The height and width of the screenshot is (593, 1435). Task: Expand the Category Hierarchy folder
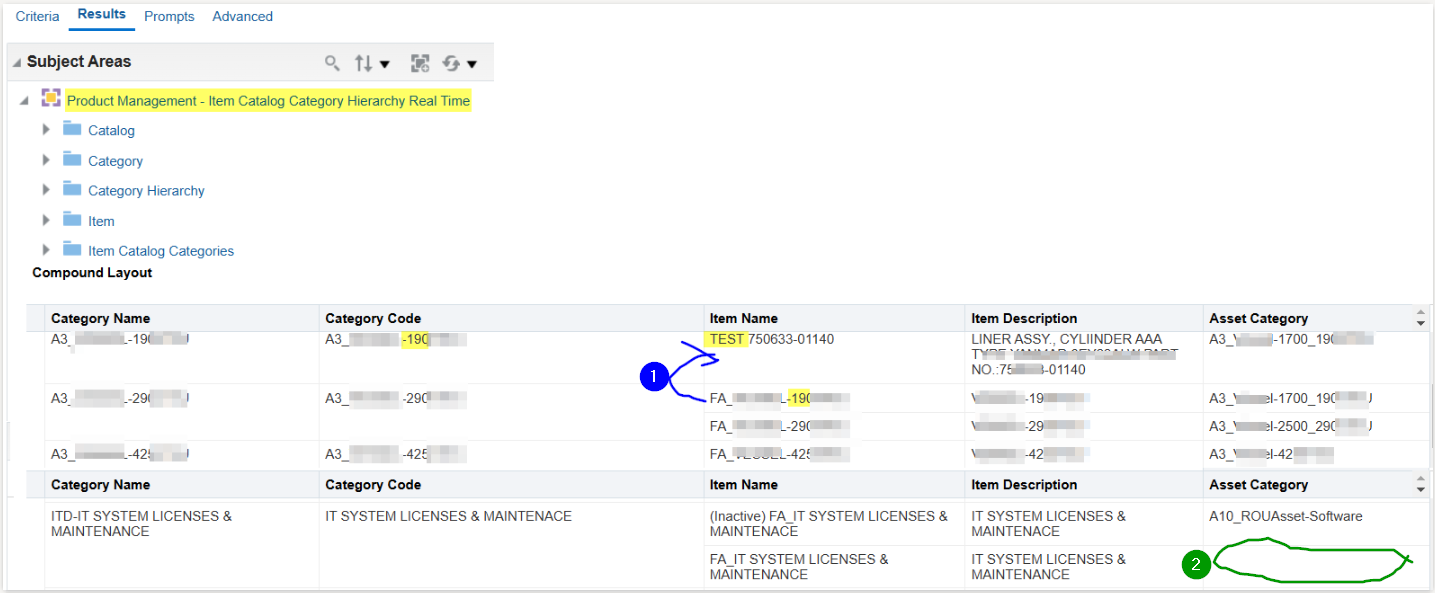(x=46, y=190)
